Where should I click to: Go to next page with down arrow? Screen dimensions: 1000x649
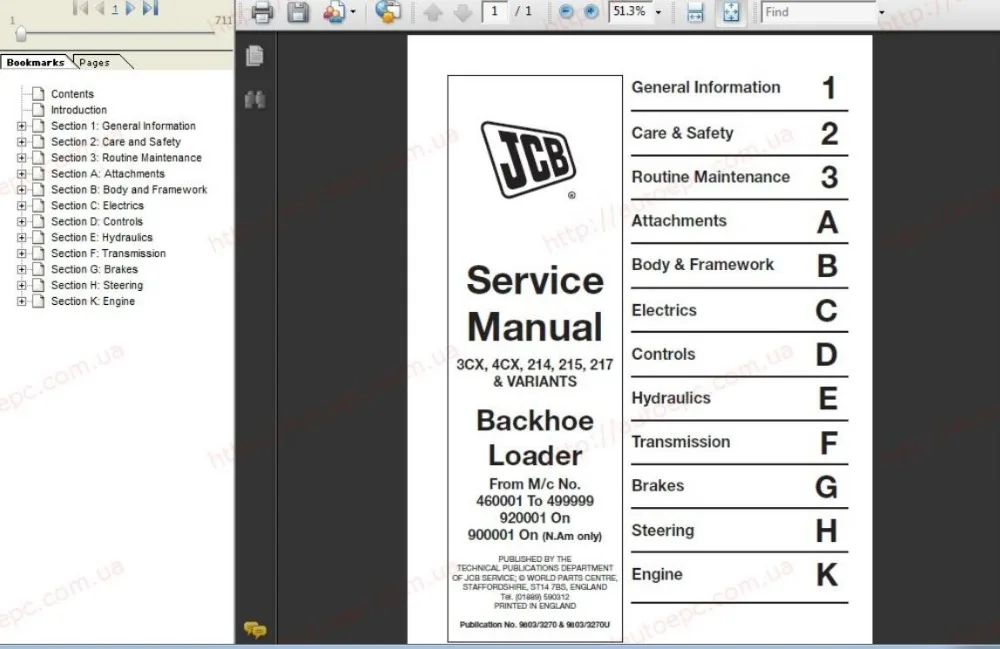[x=463, y=12]
